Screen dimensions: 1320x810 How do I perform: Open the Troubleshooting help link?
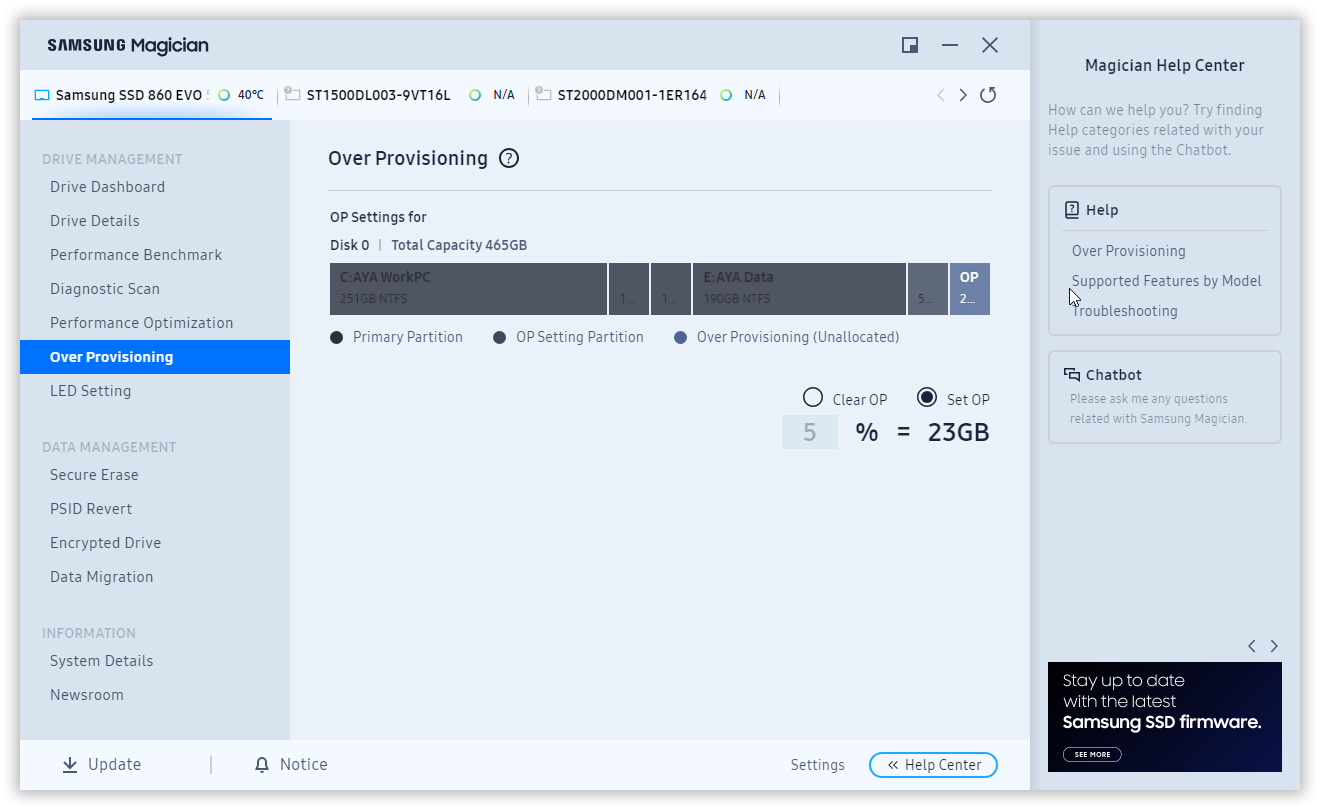(1124, 311)
